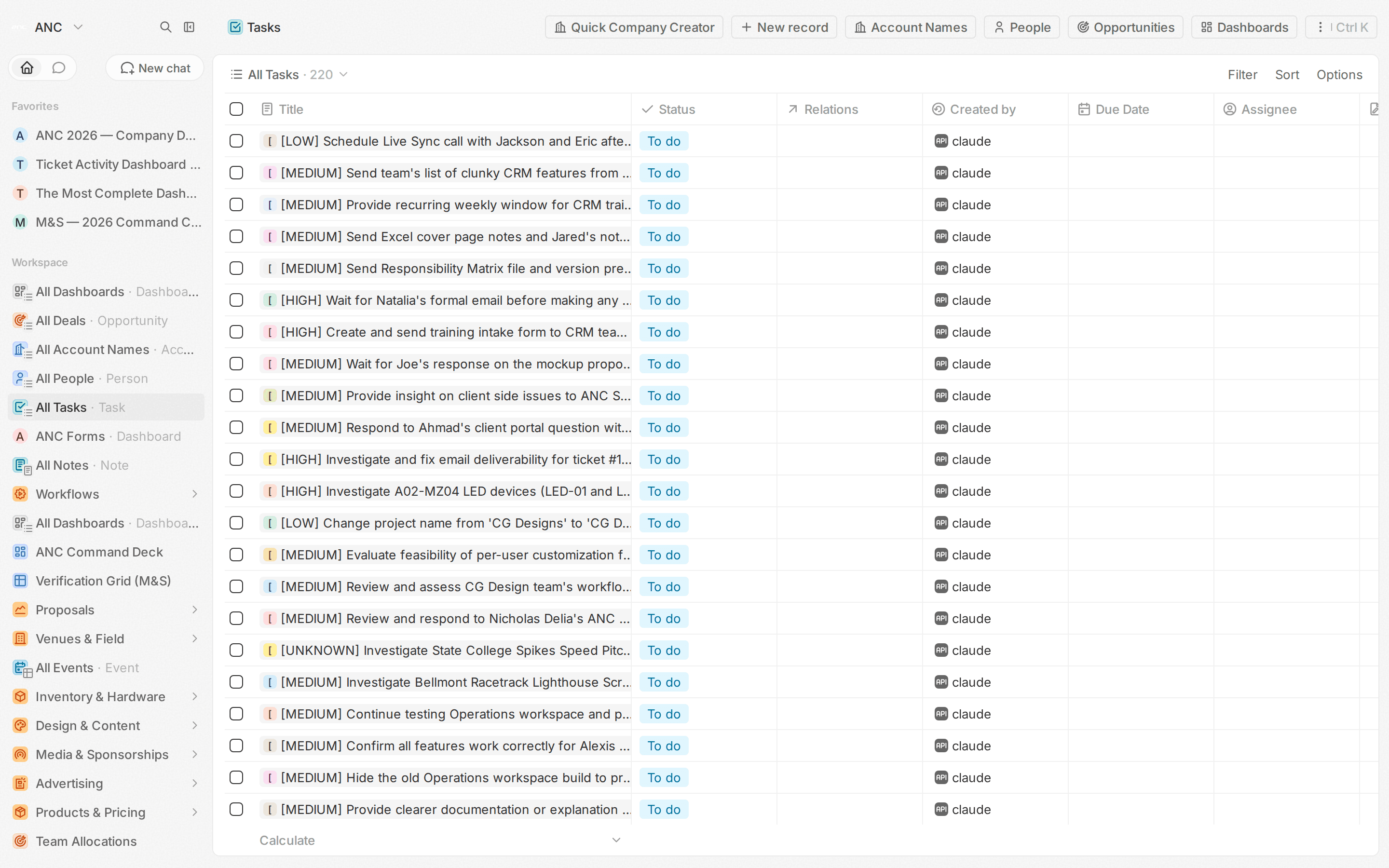1389x868 pixels.
Task: Expand the Inventory & Hardware section
Action: point(194,697)
